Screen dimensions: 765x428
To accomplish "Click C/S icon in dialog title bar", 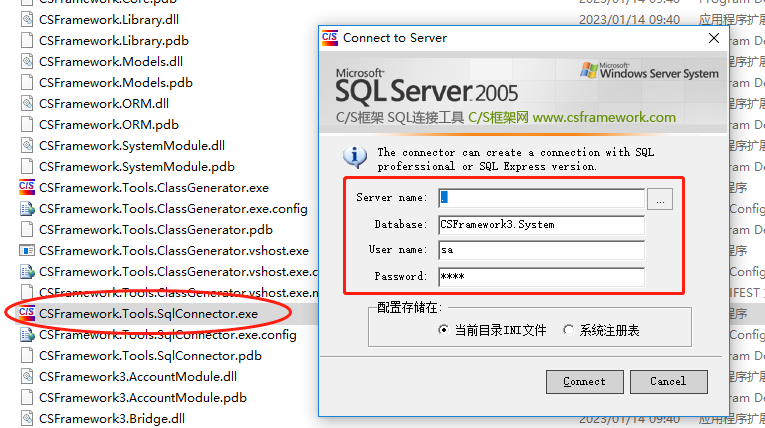I will tap(330, 38).
